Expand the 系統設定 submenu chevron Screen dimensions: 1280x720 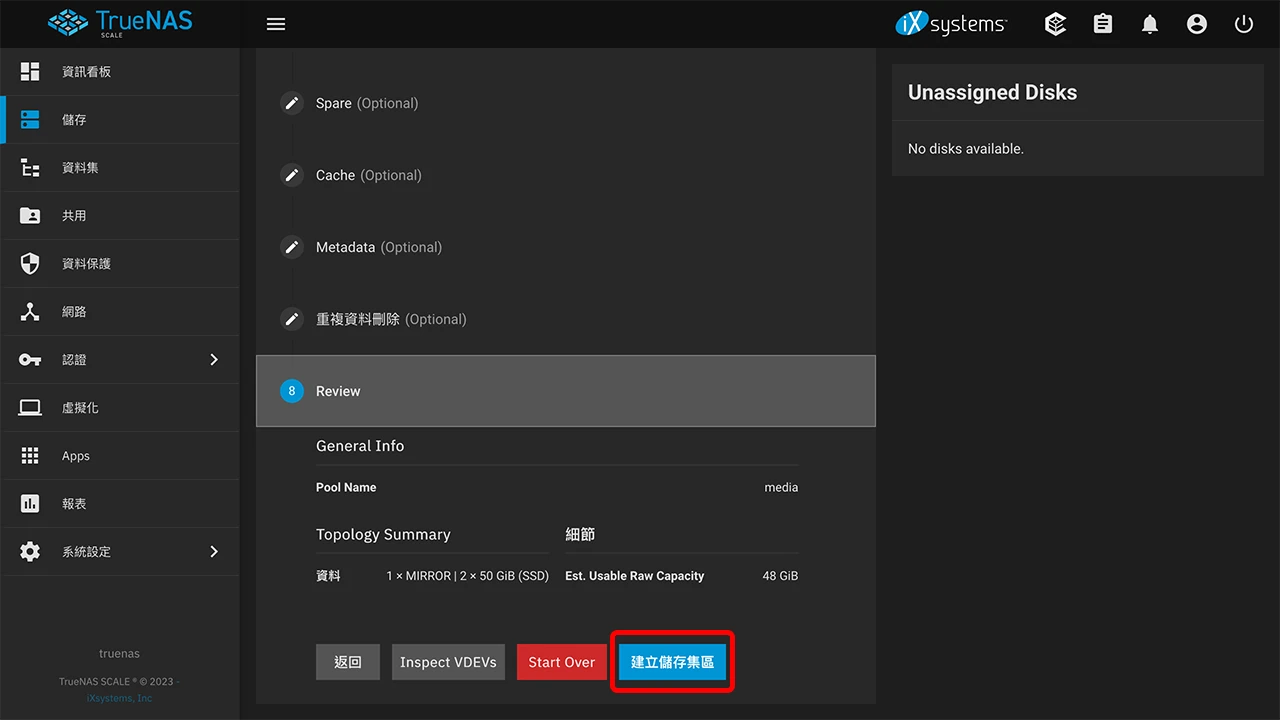click(x=214, y=552)
